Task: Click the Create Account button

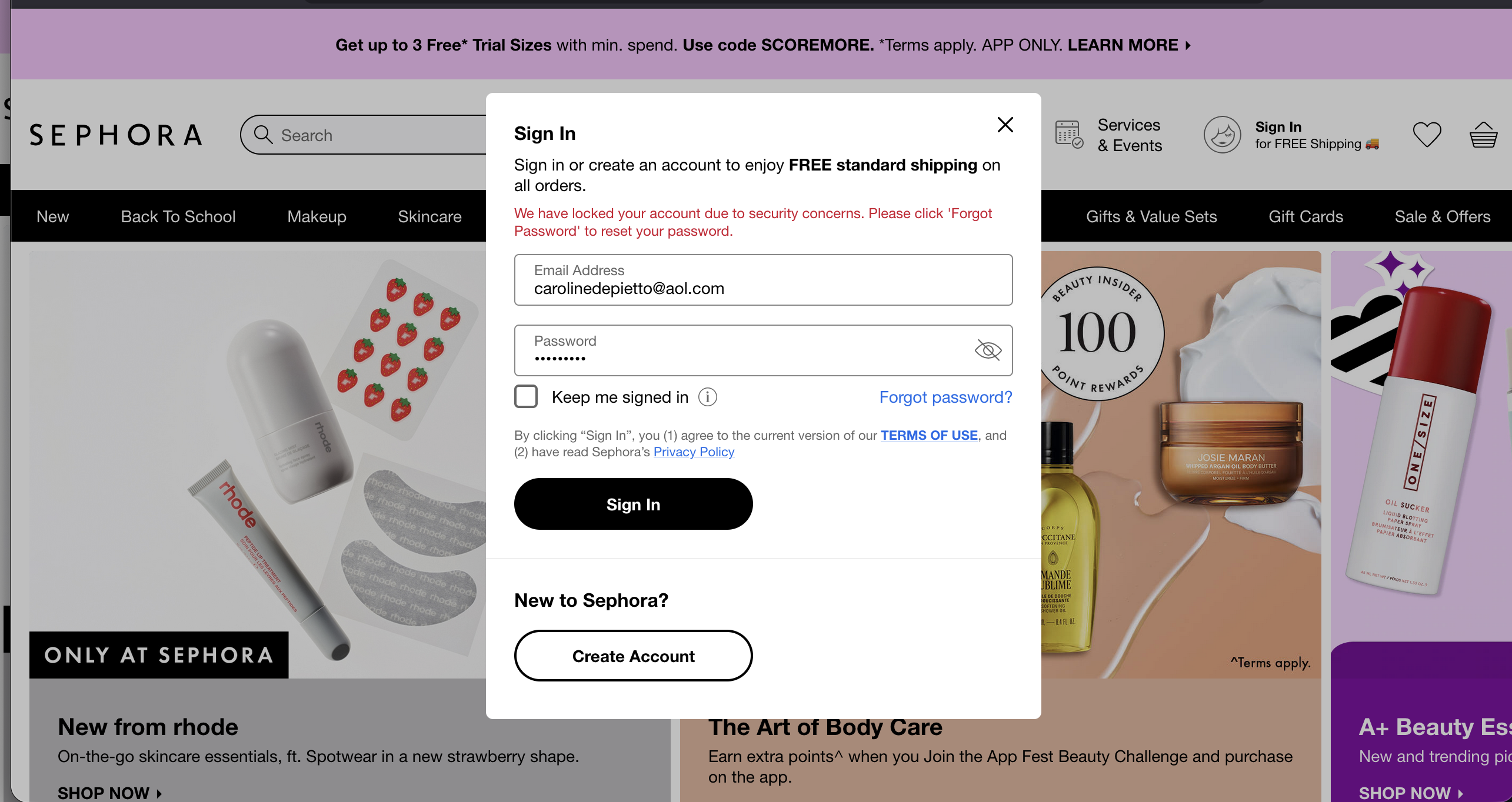Action: click(633, 656)
